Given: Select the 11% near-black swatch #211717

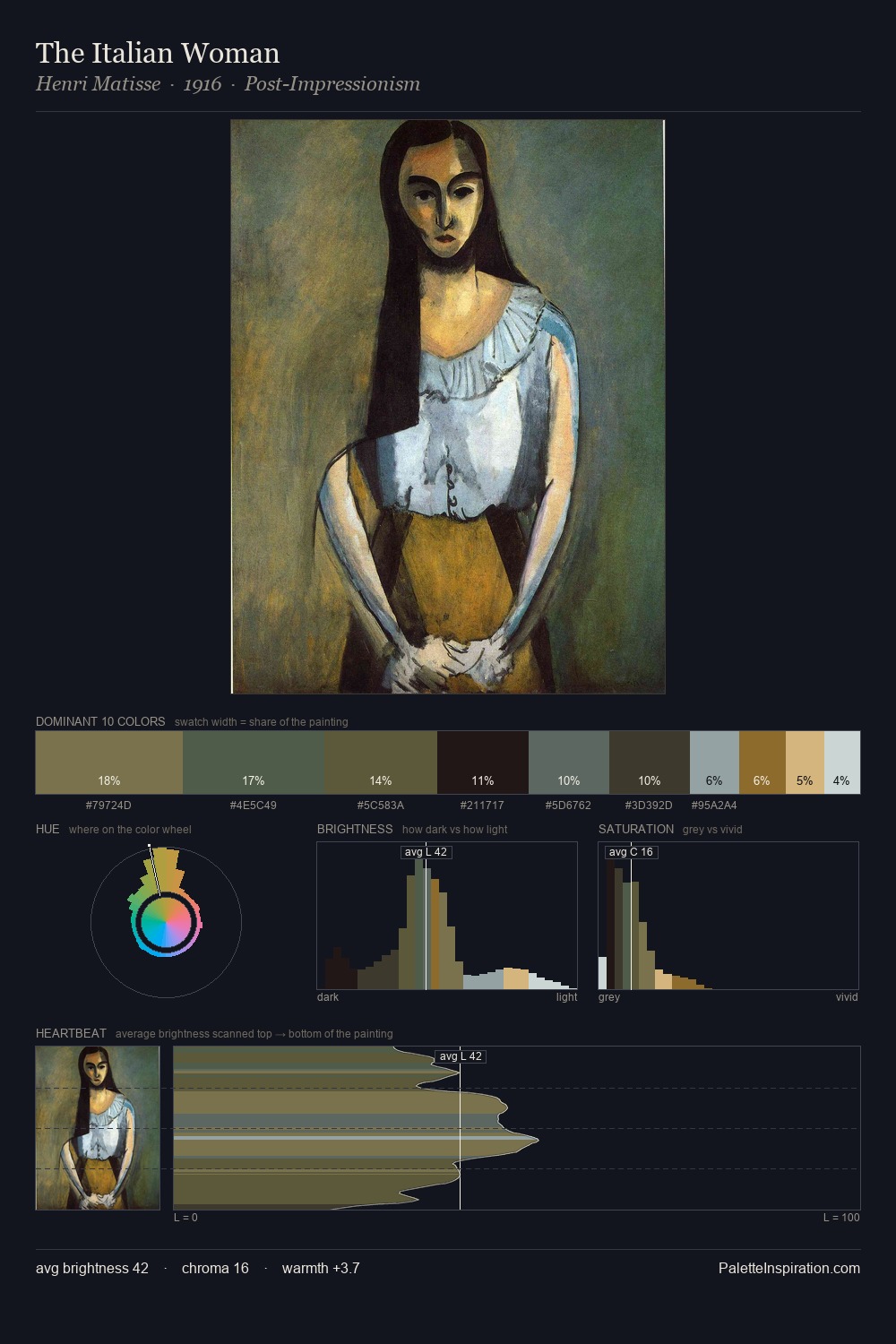Looking at the screenshot, I should pyautogui.click(x=483, y=762).
